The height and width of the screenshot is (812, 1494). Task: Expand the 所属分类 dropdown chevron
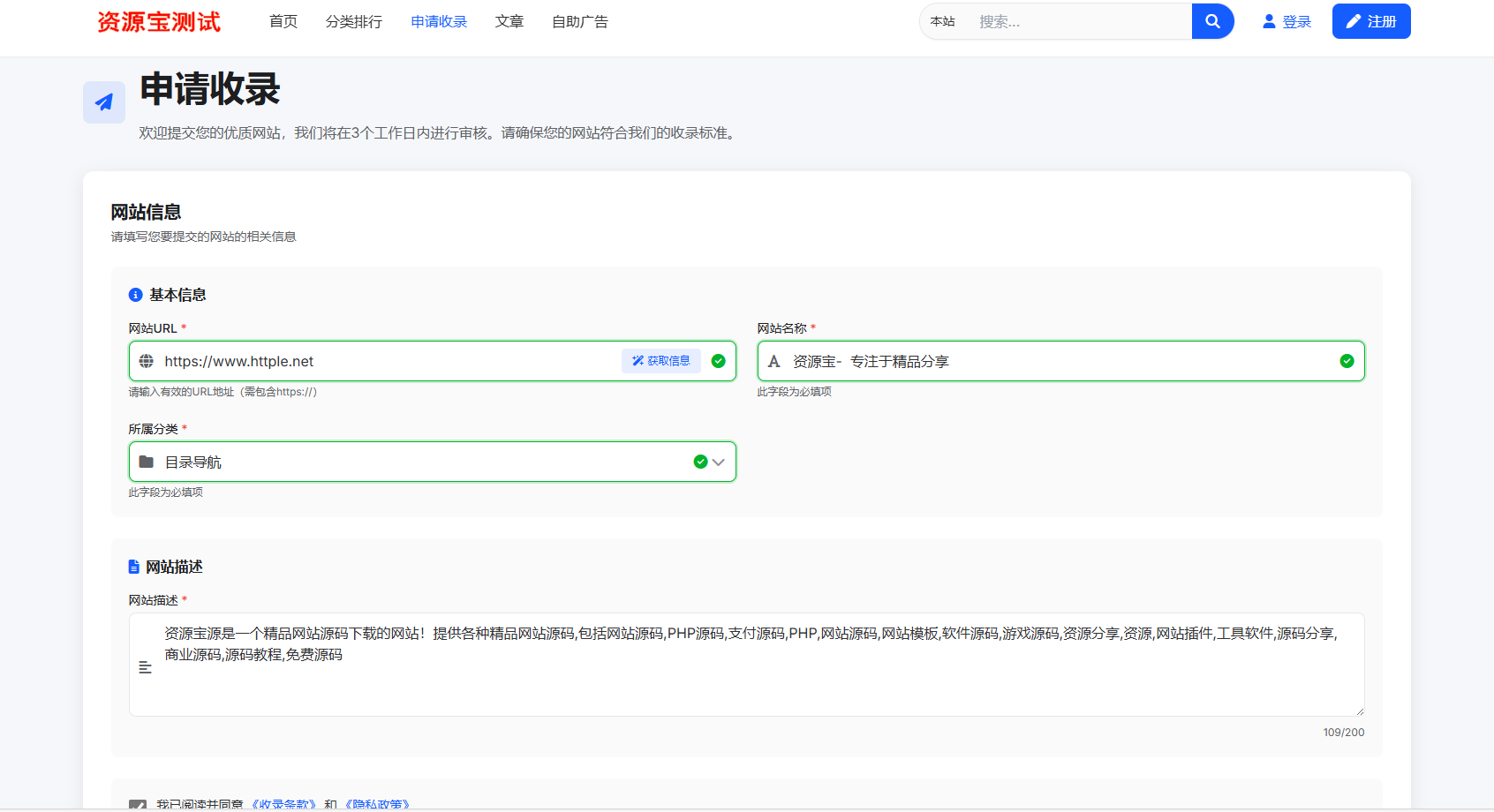pyautogui.click(x=719, y=462)
